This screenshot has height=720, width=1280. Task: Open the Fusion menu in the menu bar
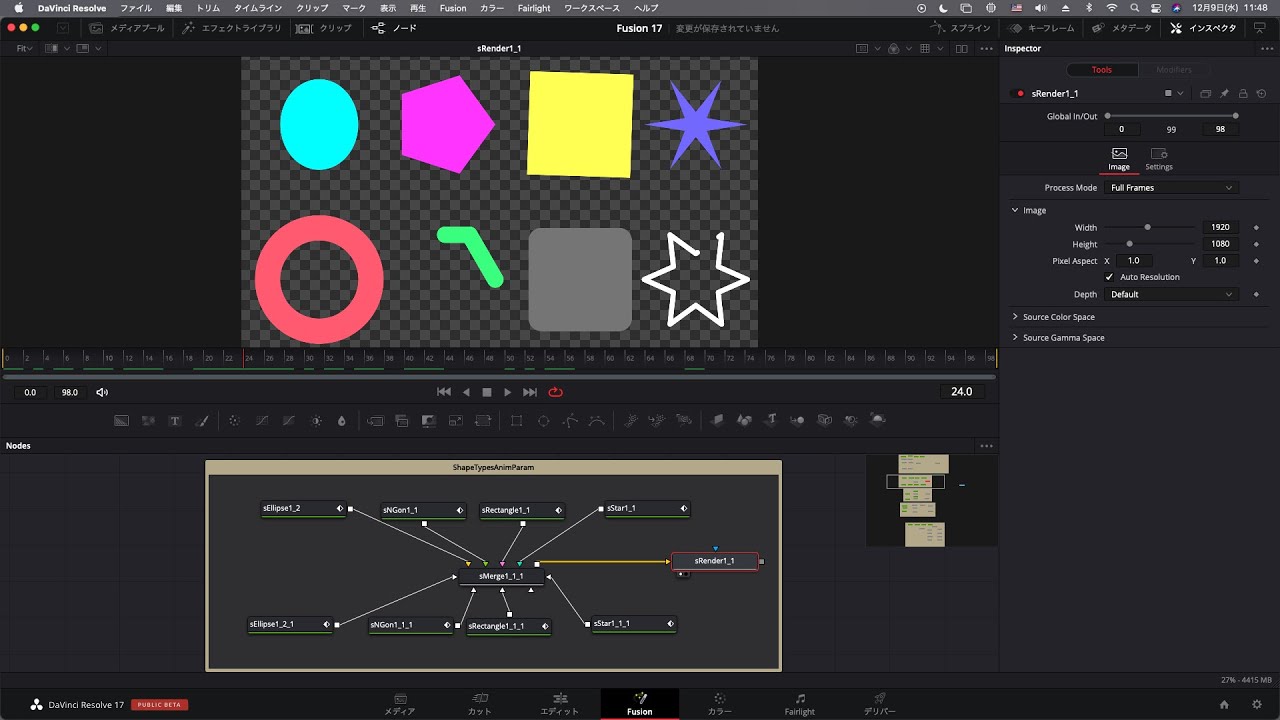pos(453,8)
